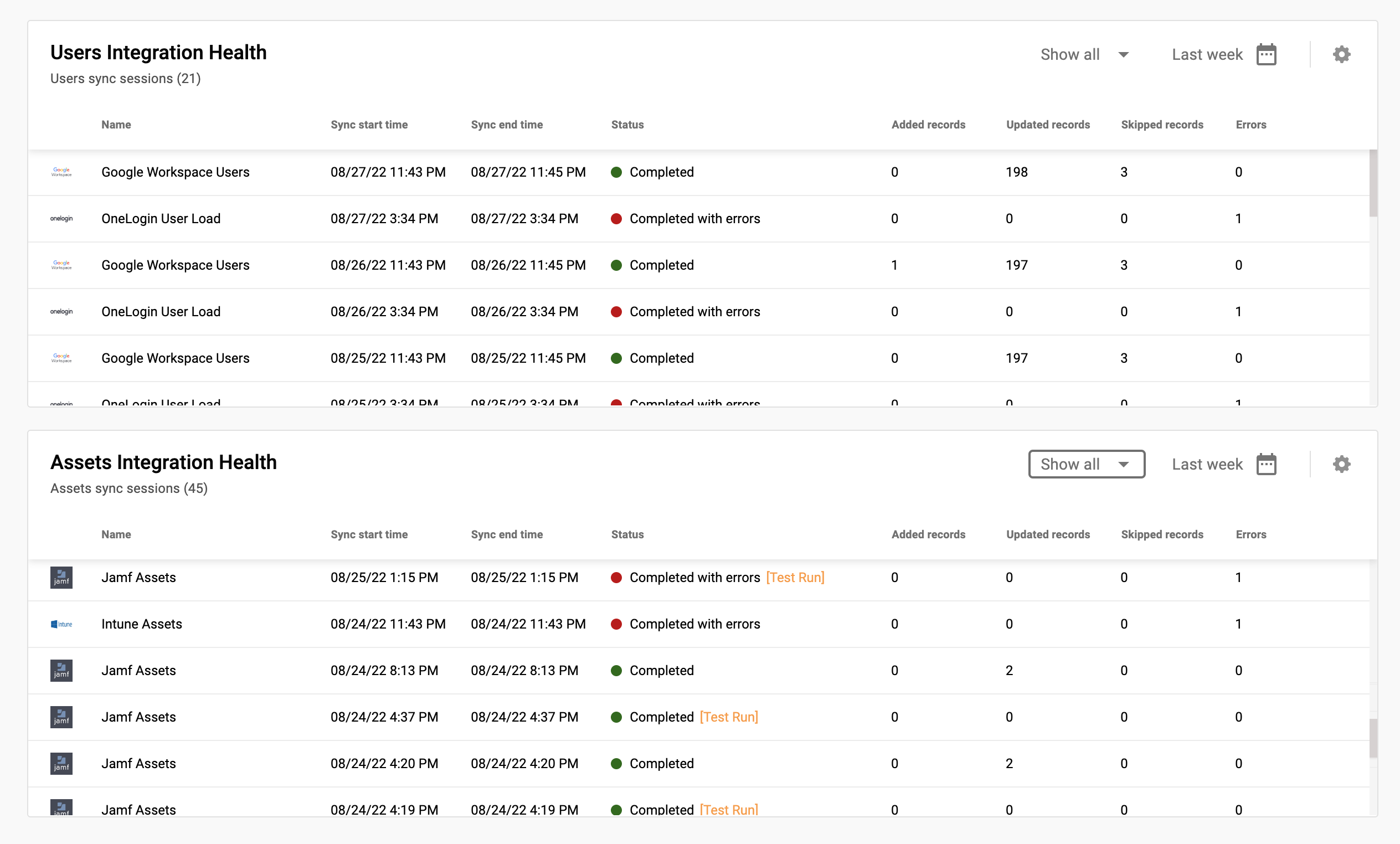1400x844 pixels.
Task: Click Errors column header in Users table
Action: [1250, 125]
